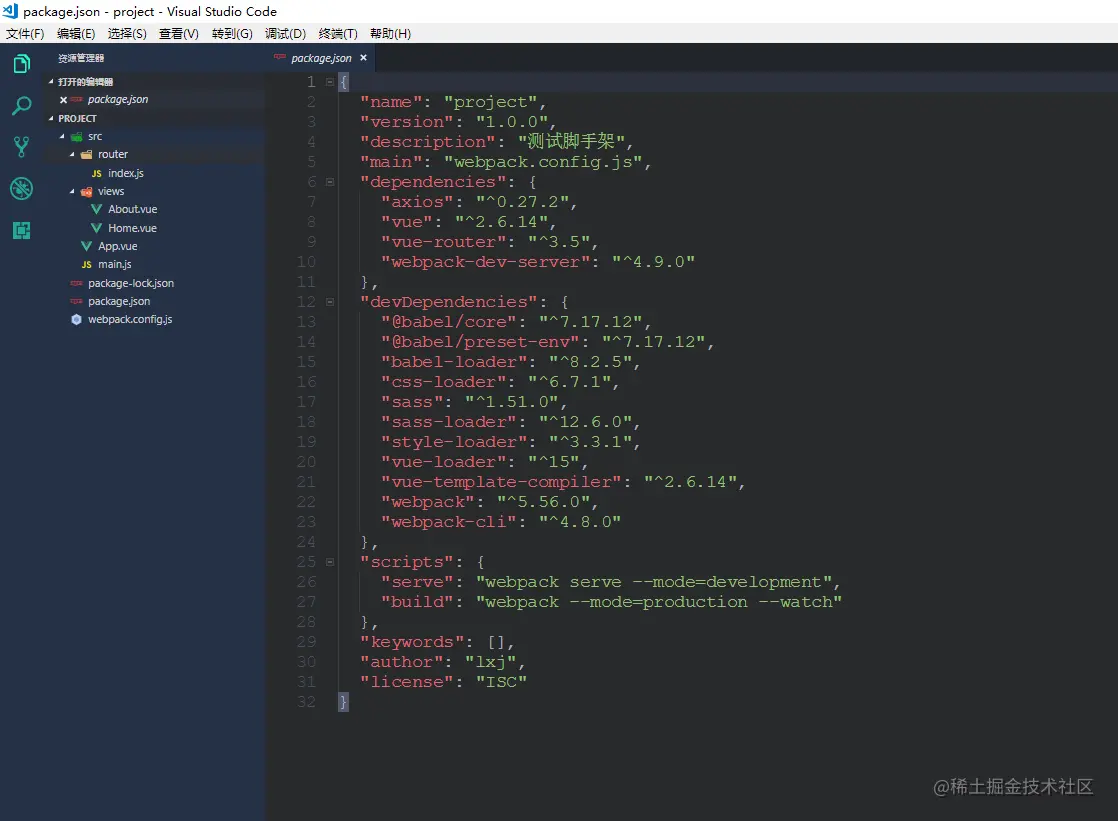Collapse the router folder arrow

point(72,154)
